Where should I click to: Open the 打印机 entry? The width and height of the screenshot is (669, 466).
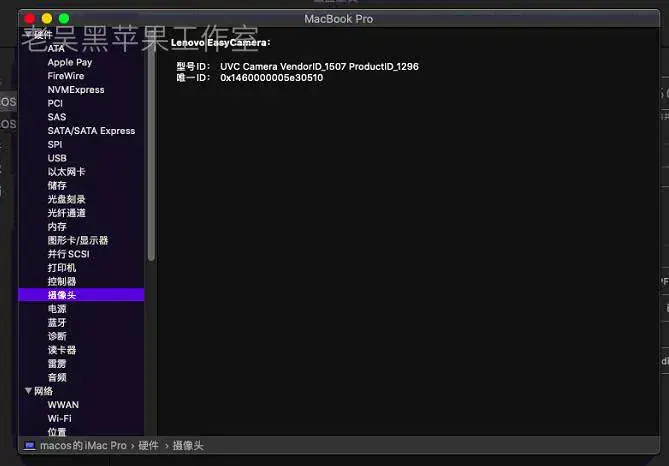[62, 268]
